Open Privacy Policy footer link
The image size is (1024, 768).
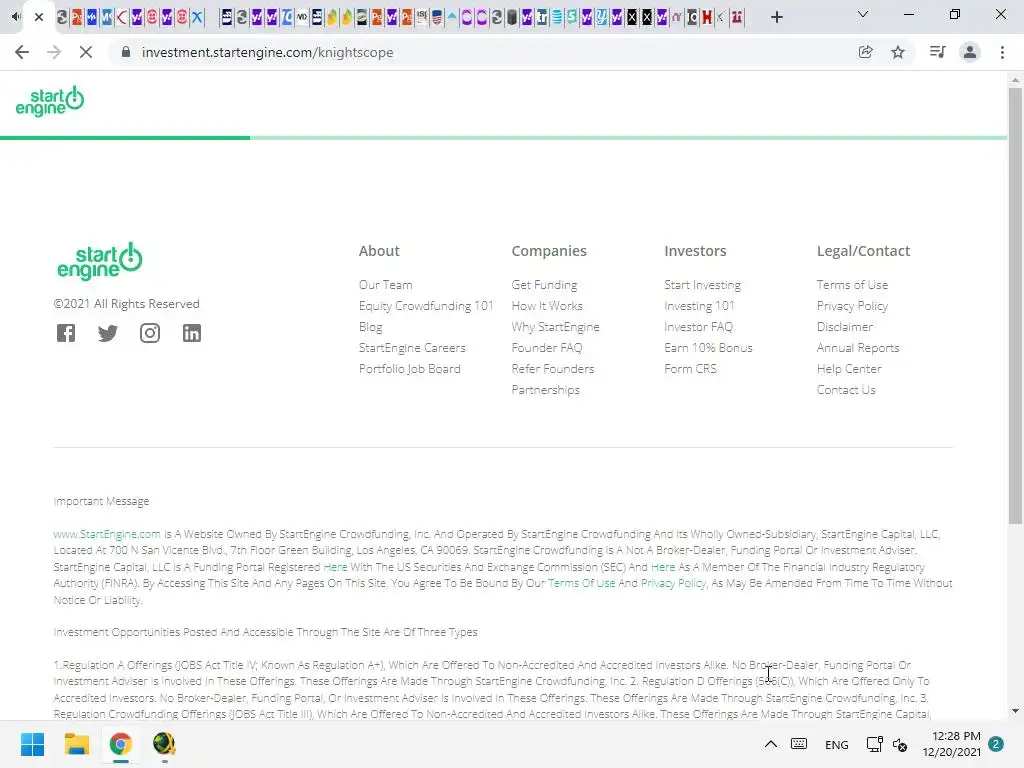(x=852, y=306)
